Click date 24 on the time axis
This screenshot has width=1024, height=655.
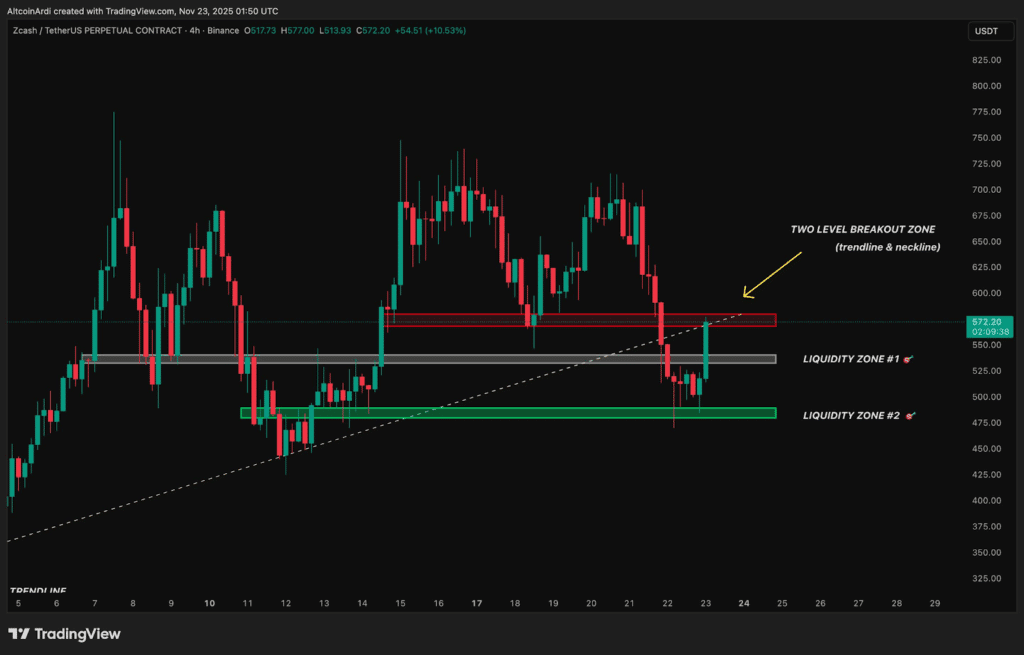pos(743,604)
